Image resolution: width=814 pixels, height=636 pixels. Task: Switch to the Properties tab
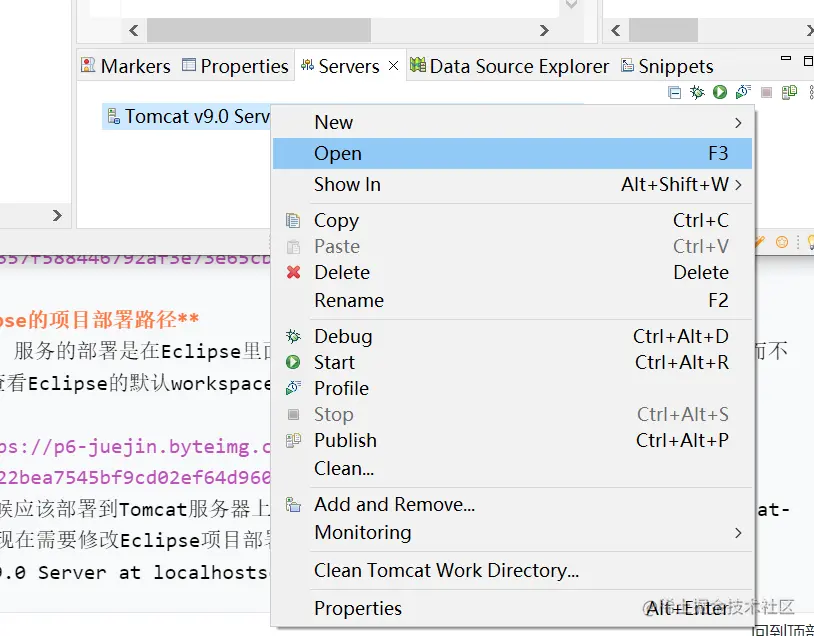[243, 67]
